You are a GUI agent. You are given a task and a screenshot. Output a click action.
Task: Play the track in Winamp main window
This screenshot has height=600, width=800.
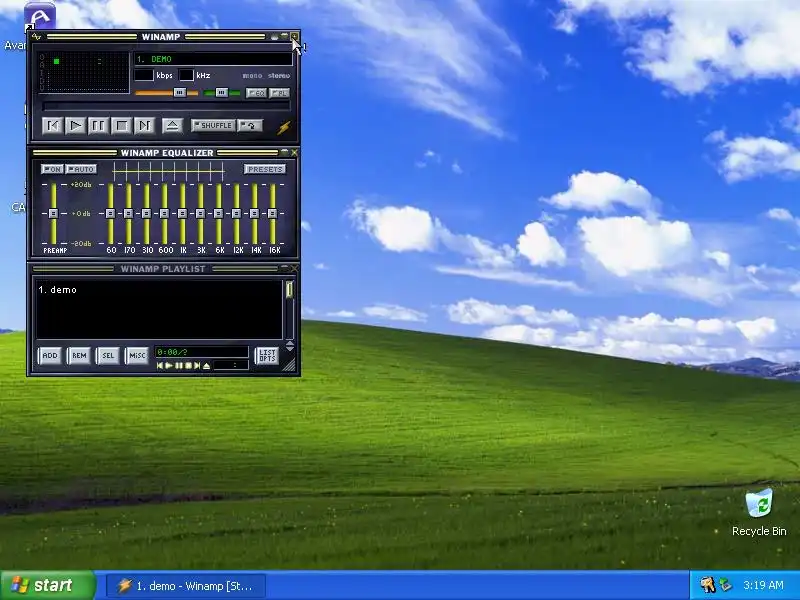(x=75, y=126)
